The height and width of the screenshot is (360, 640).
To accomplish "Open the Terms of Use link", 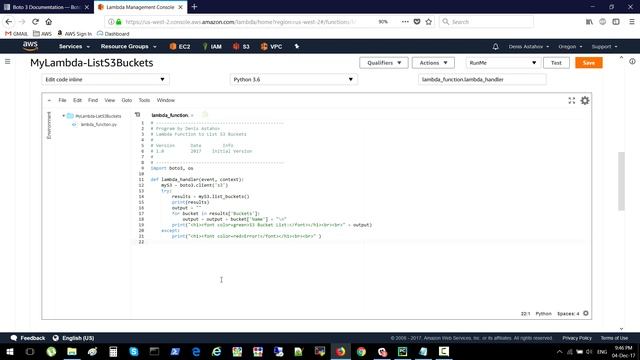I will click(614, 338).
